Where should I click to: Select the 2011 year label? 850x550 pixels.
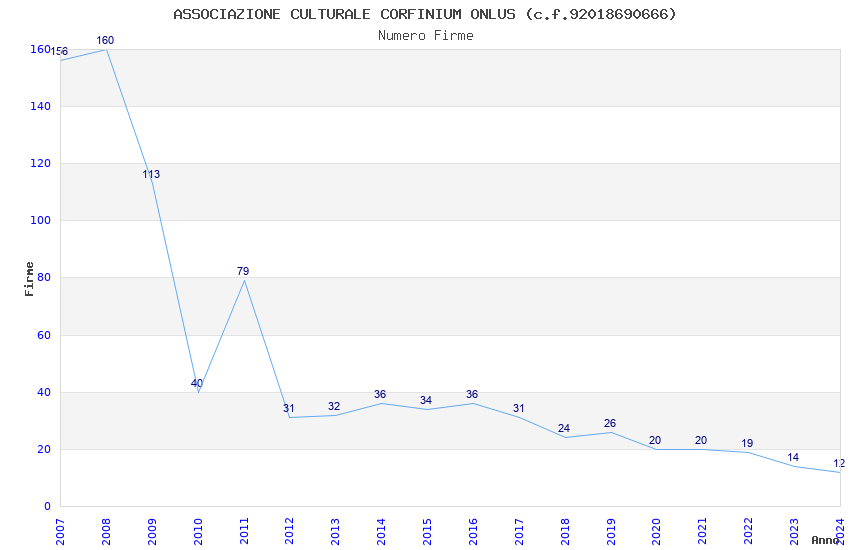(244, 532)
